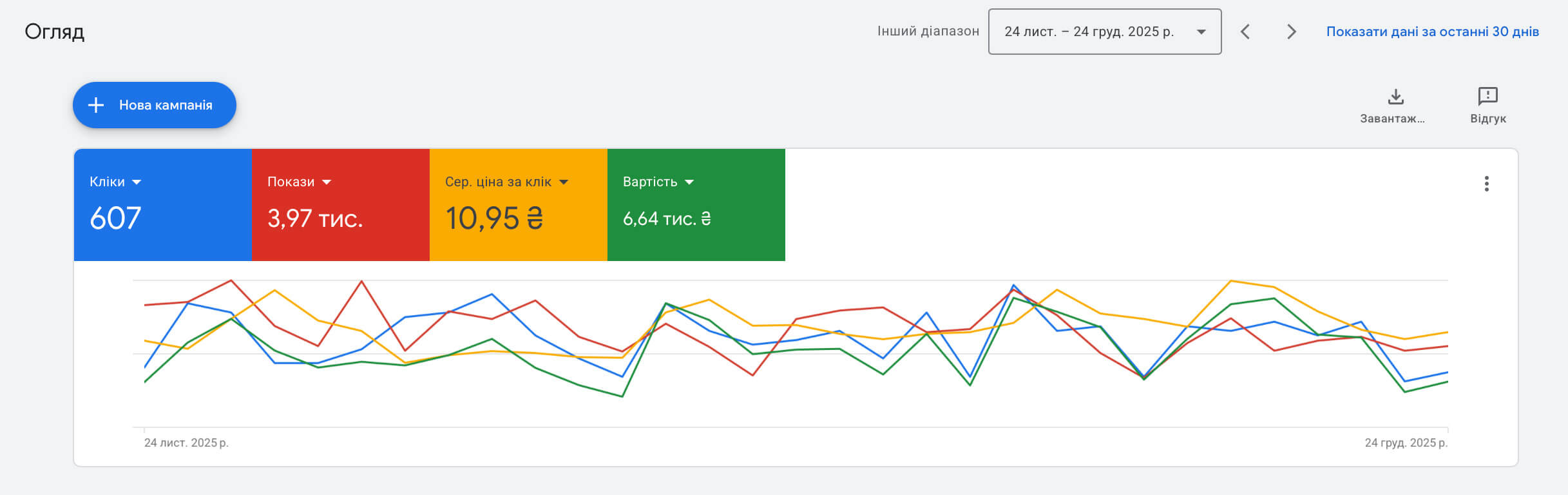Screen dimensions: 1568x495
Task: Open the Кліки metric dropdown
Action: [137, 182]
